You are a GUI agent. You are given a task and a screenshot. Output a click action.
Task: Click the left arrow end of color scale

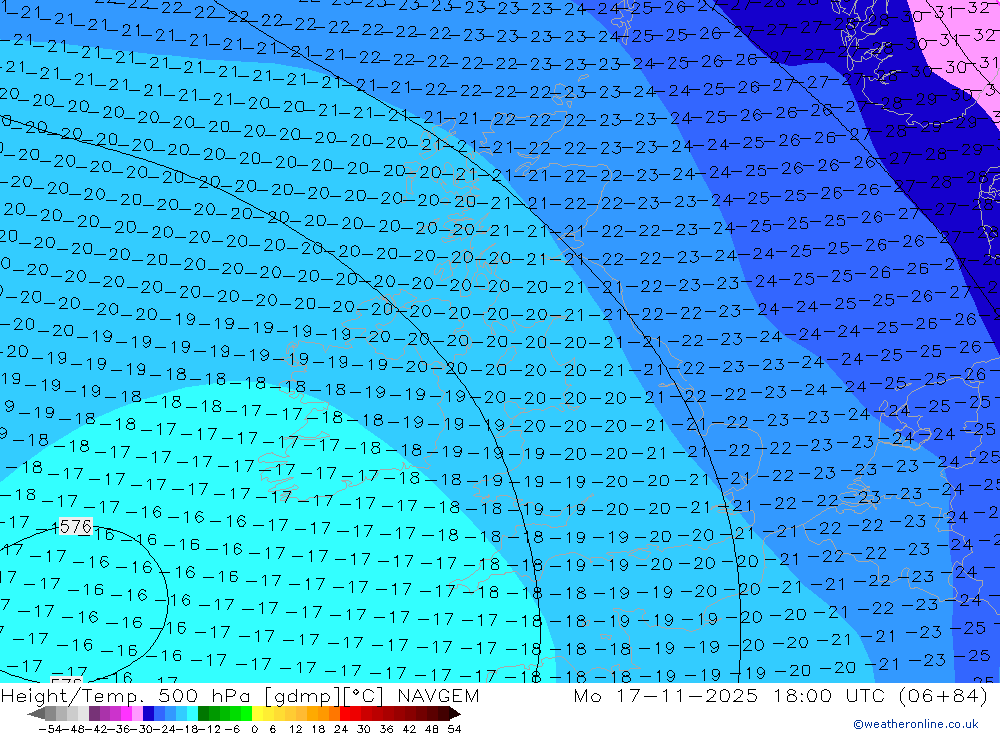(36, 714)
